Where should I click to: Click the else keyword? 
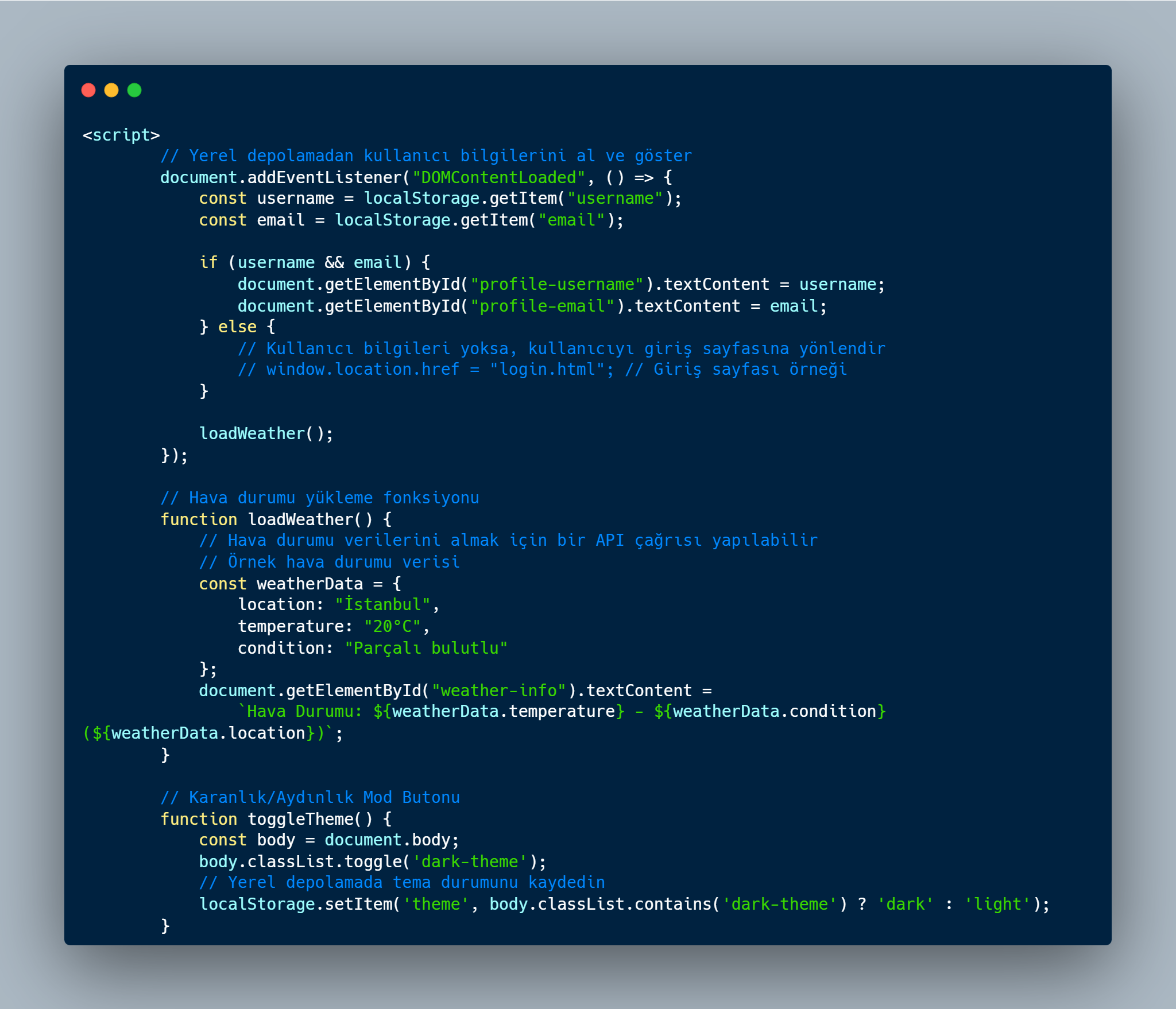pos(237,327)
